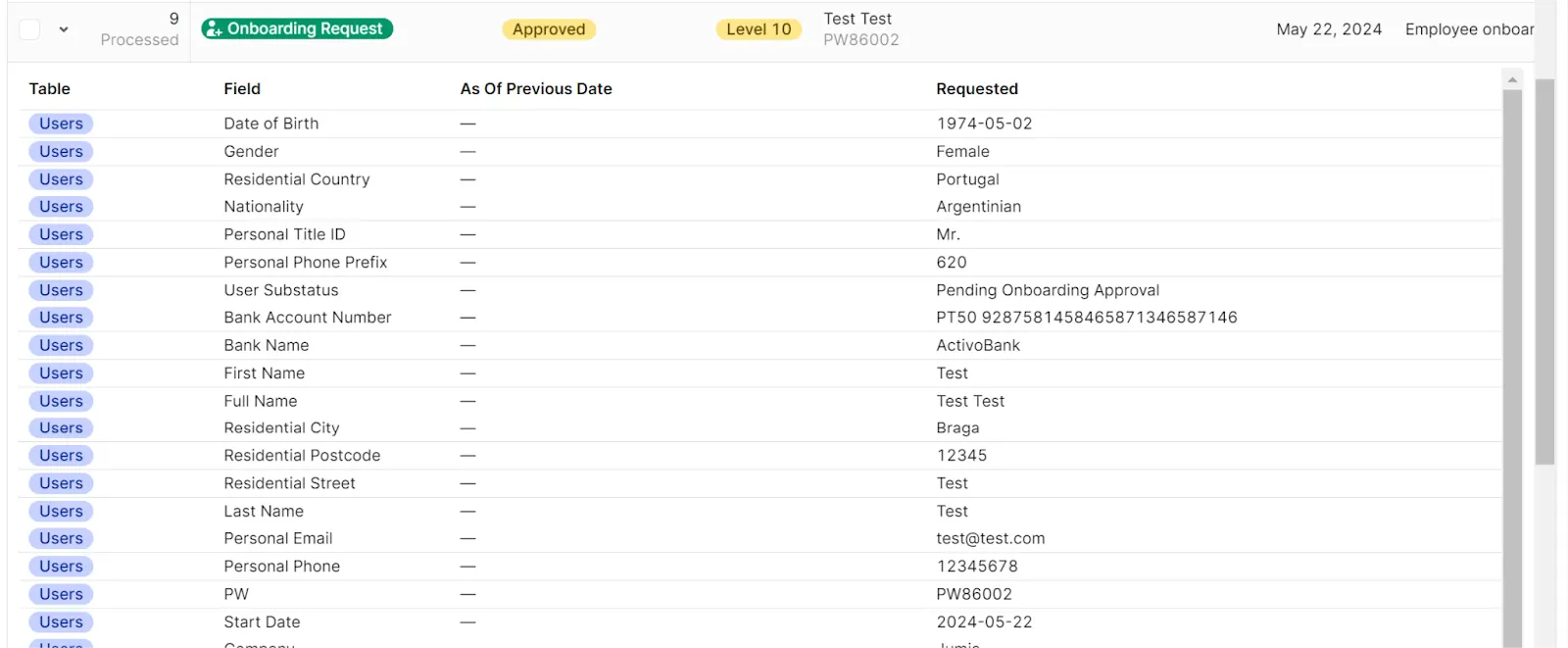Click requested value Mr.
Image resolution: width=1568 pixels, height=648 pixels.
(948, 234)
